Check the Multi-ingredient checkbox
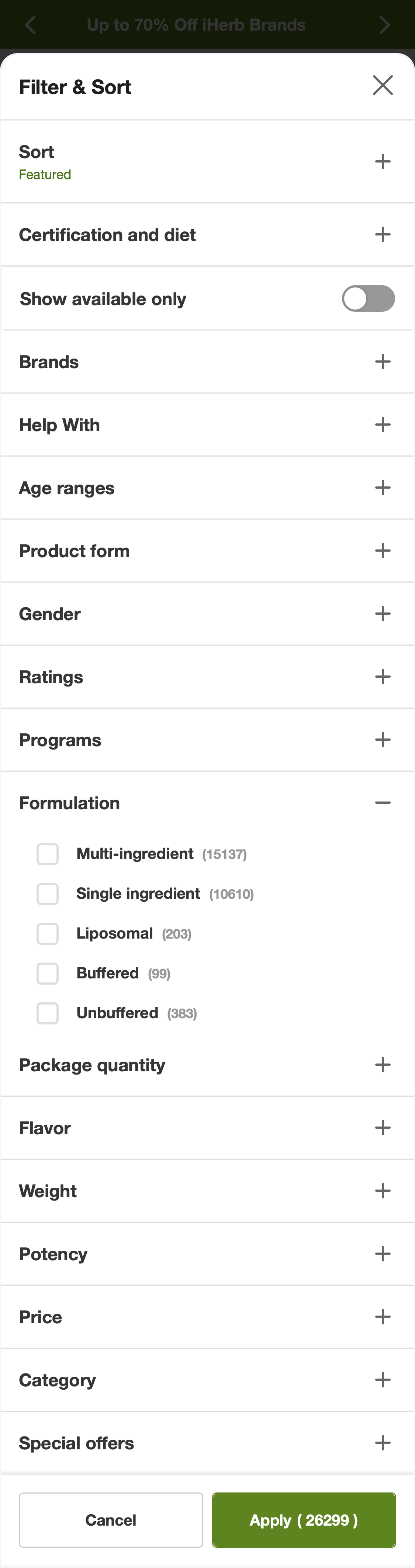The height and width of the screenshot is (1568, 415). pyautogui.click(x=48, y=854)
